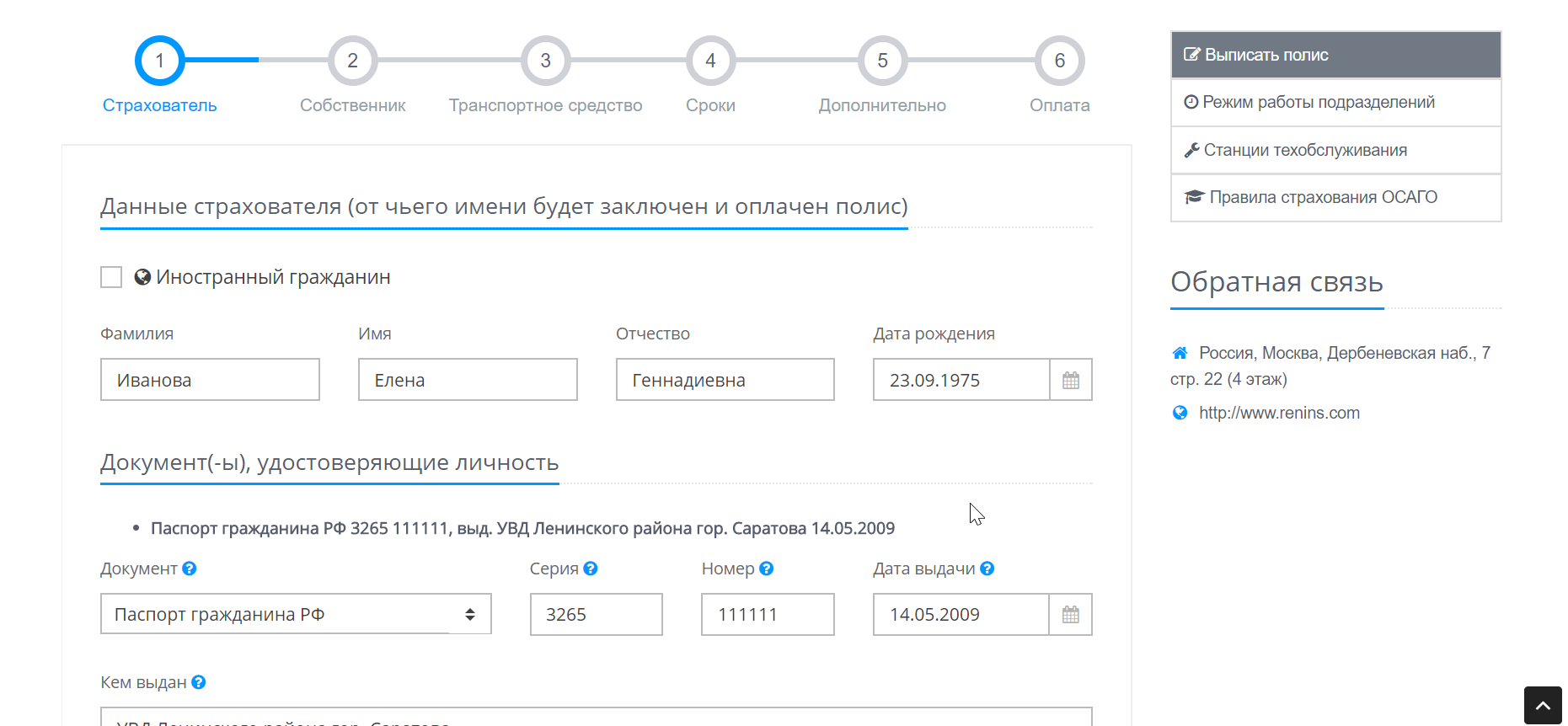Image resolution: width=1568 pixels, height=726 pixels.
Task: Click the help icon next to Кем выдан
Action: pos(199,682)
